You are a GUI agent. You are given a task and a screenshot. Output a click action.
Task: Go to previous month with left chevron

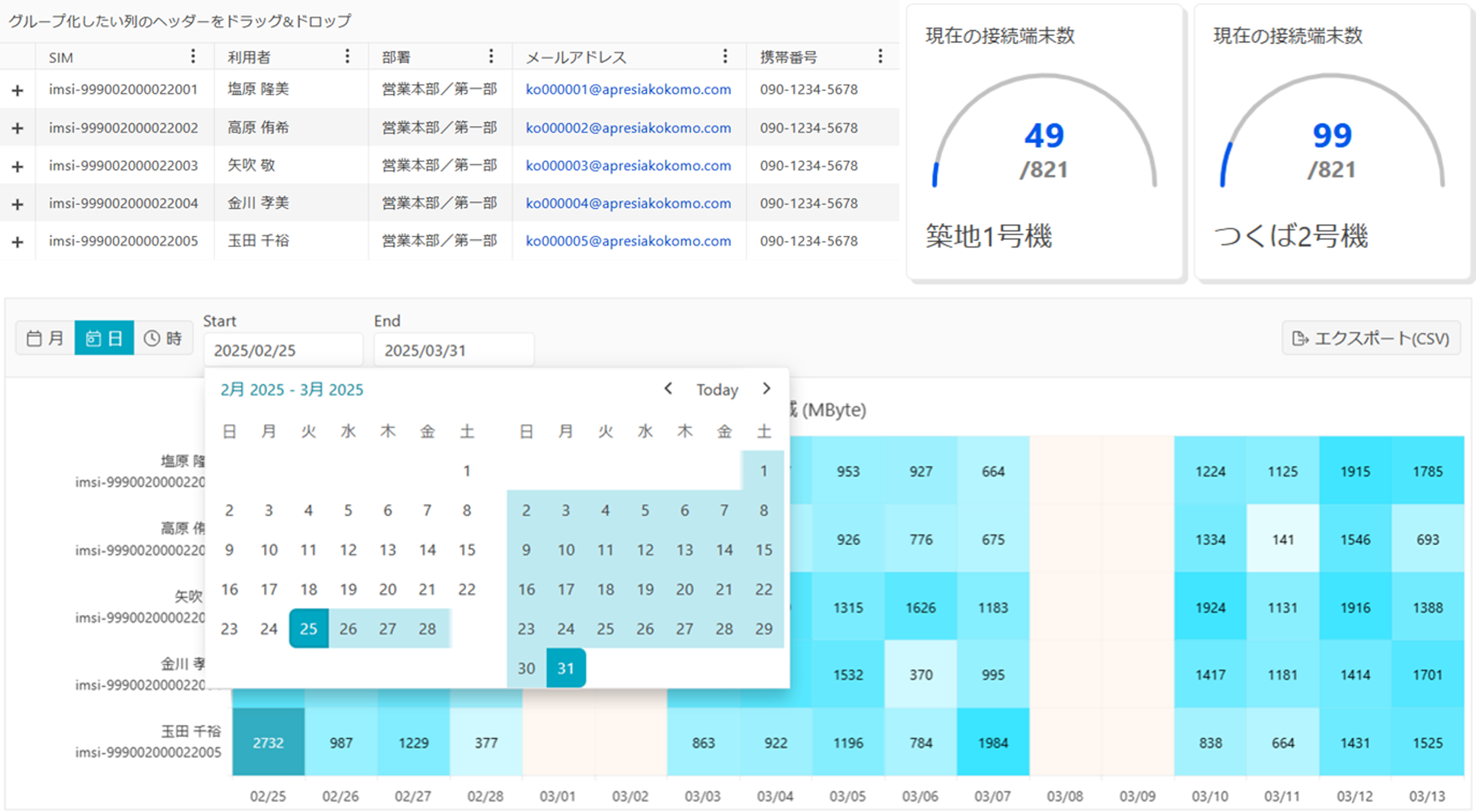pos(668,389)
